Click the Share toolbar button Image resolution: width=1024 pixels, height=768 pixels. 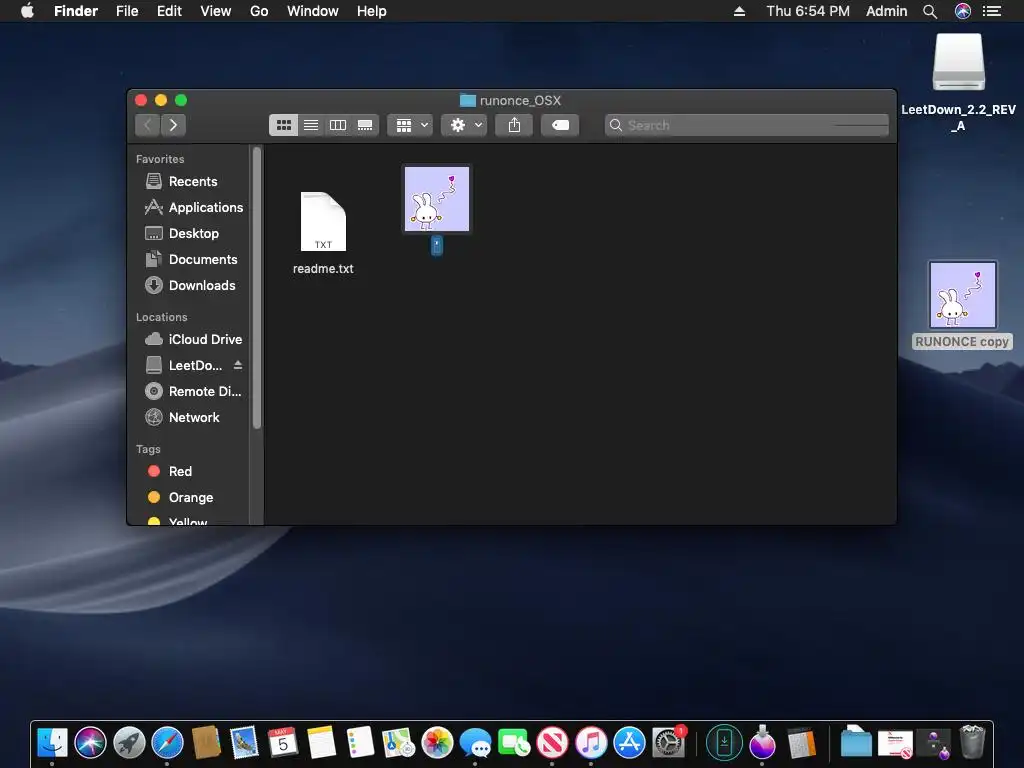(515, 125)
